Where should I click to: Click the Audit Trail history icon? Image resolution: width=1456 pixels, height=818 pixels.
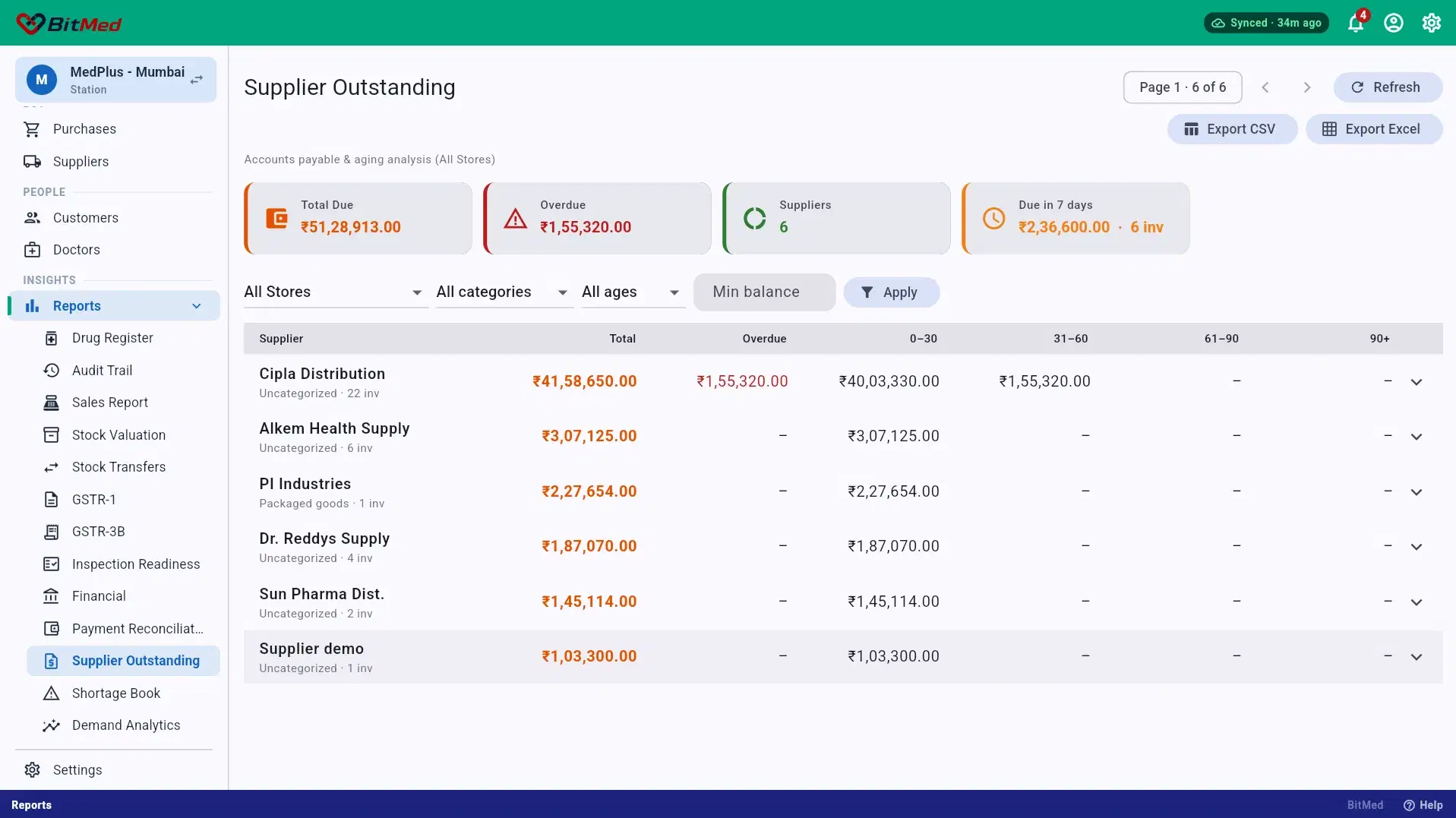tap(51, 371)
